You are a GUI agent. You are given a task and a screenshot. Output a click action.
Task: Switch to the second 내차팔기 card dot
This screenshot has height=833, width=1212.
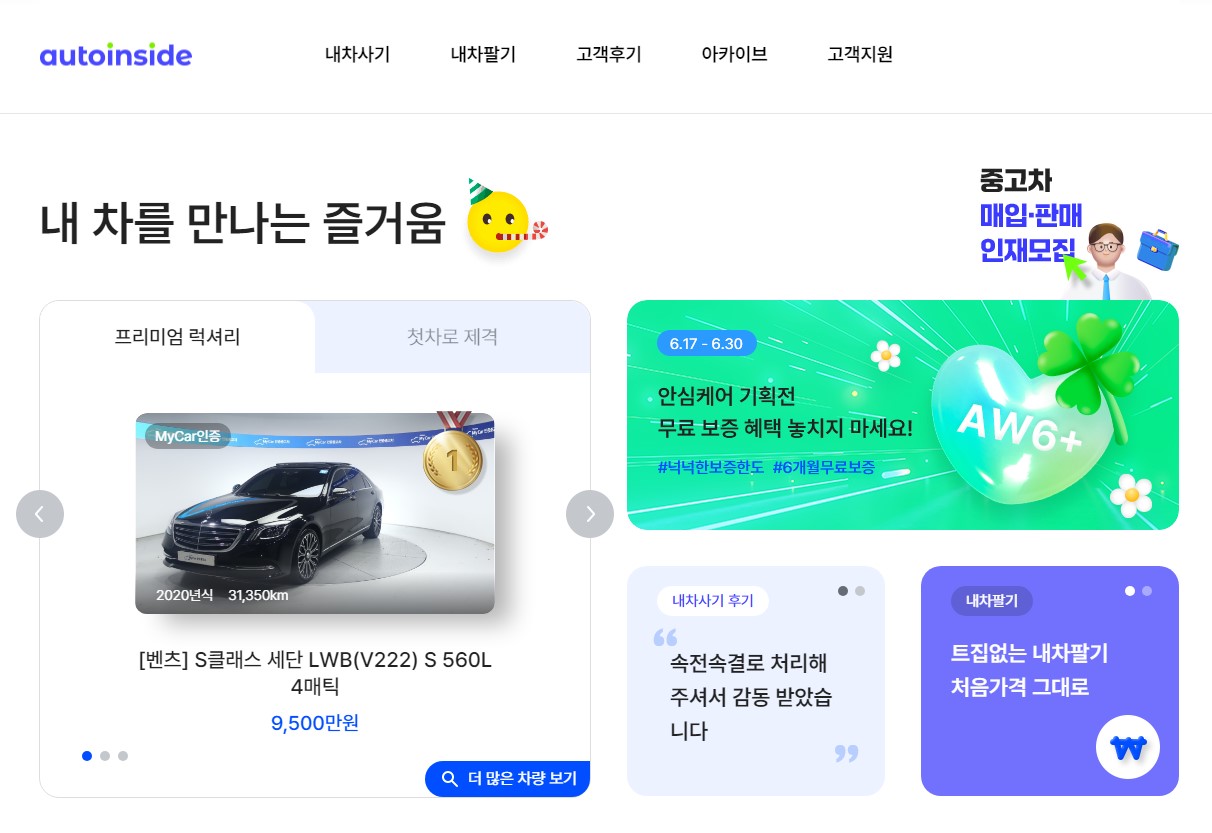coord(1147,591)
